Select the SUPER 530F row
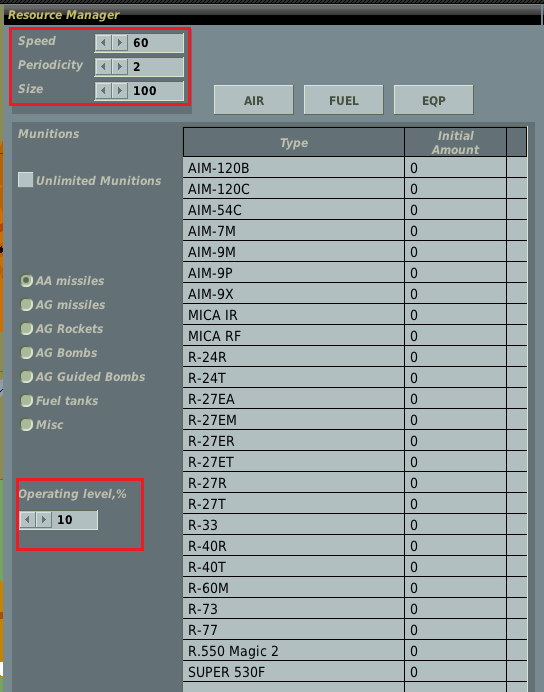Viewport: 544px width, 692px height. click(x=355, y=672)
